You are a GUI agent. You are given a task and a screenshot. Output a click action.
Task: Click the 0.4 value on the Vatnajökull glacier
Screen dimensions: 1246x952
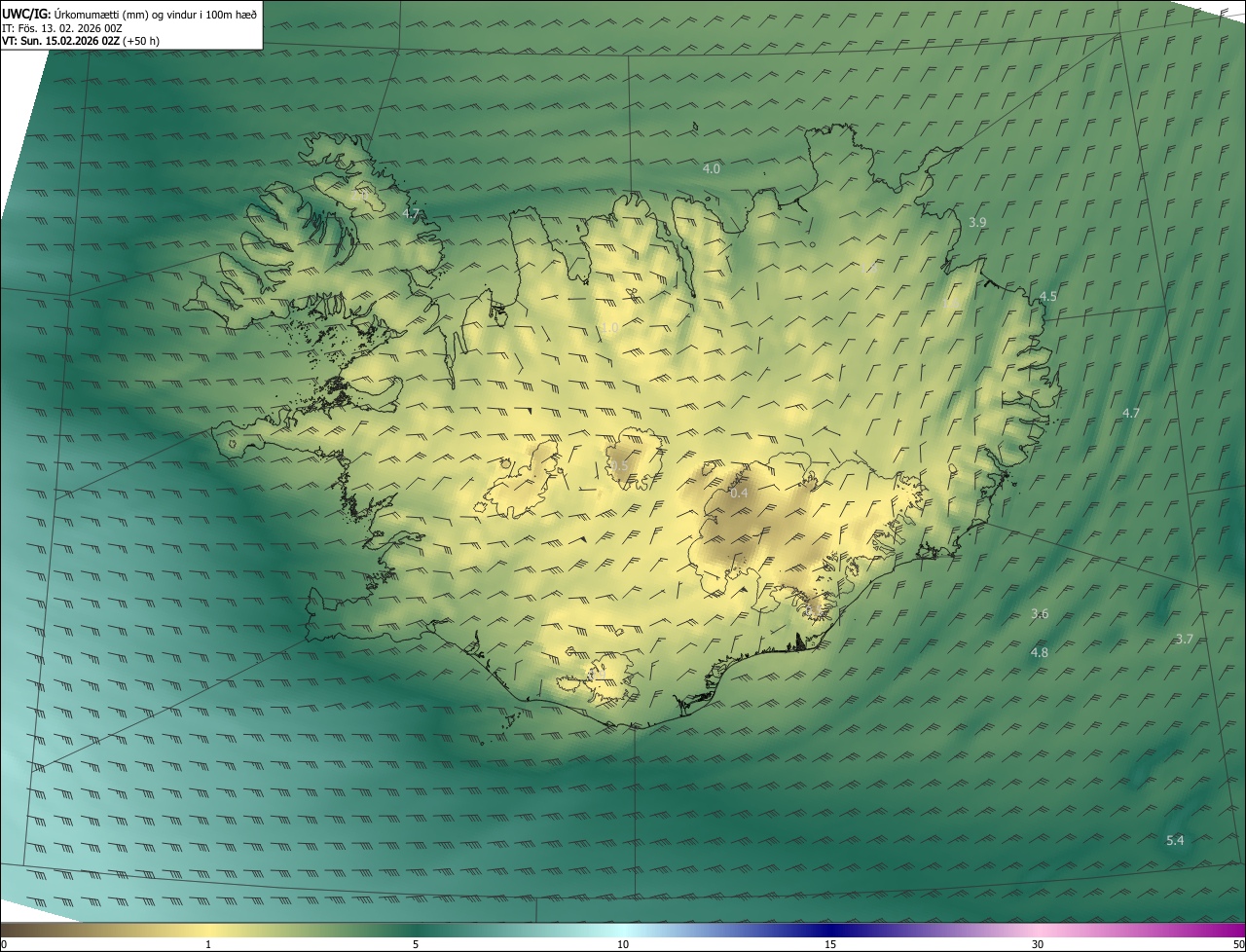point(739,493)
